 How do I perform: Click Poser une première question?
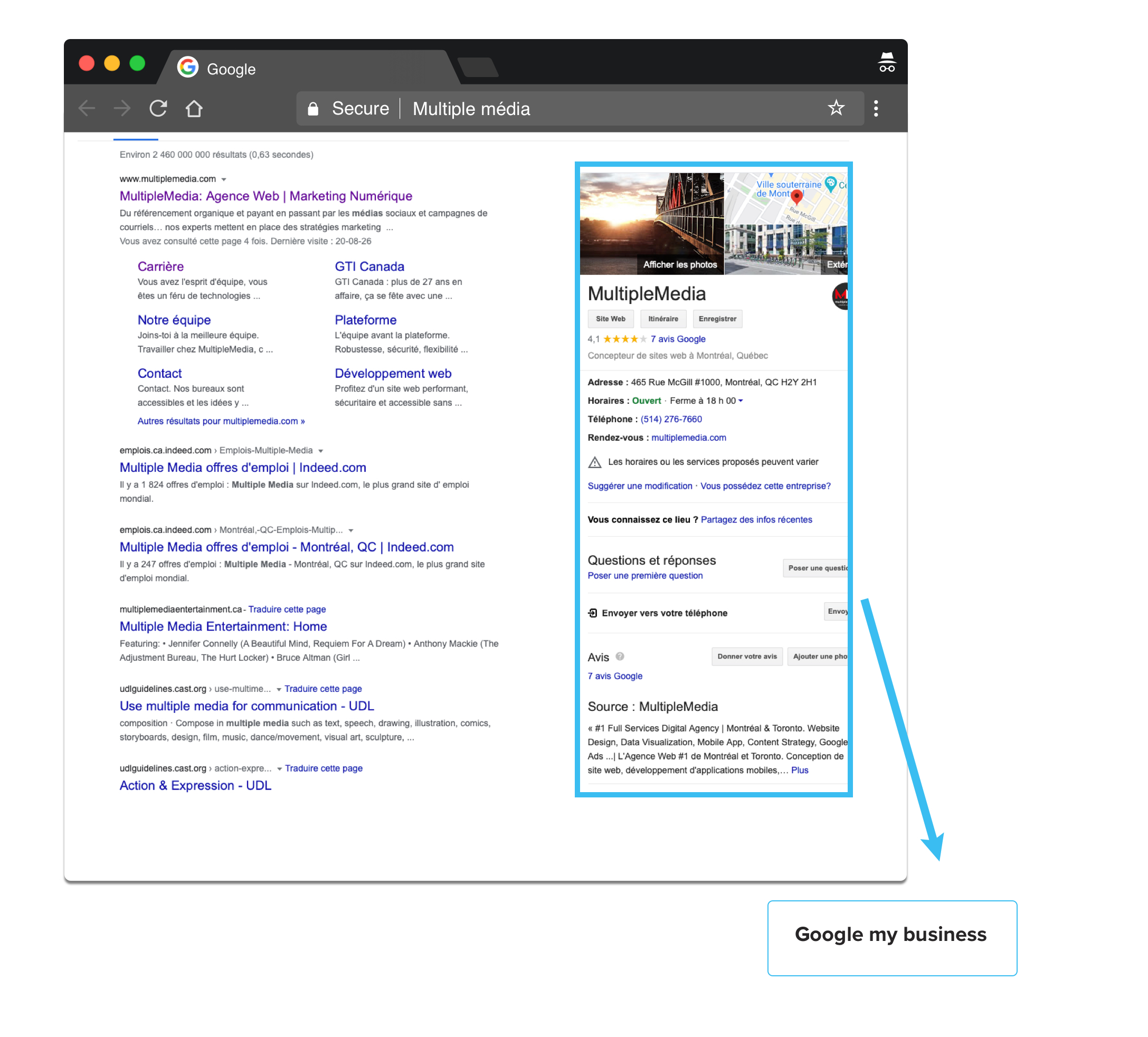(x=644, y=575)
